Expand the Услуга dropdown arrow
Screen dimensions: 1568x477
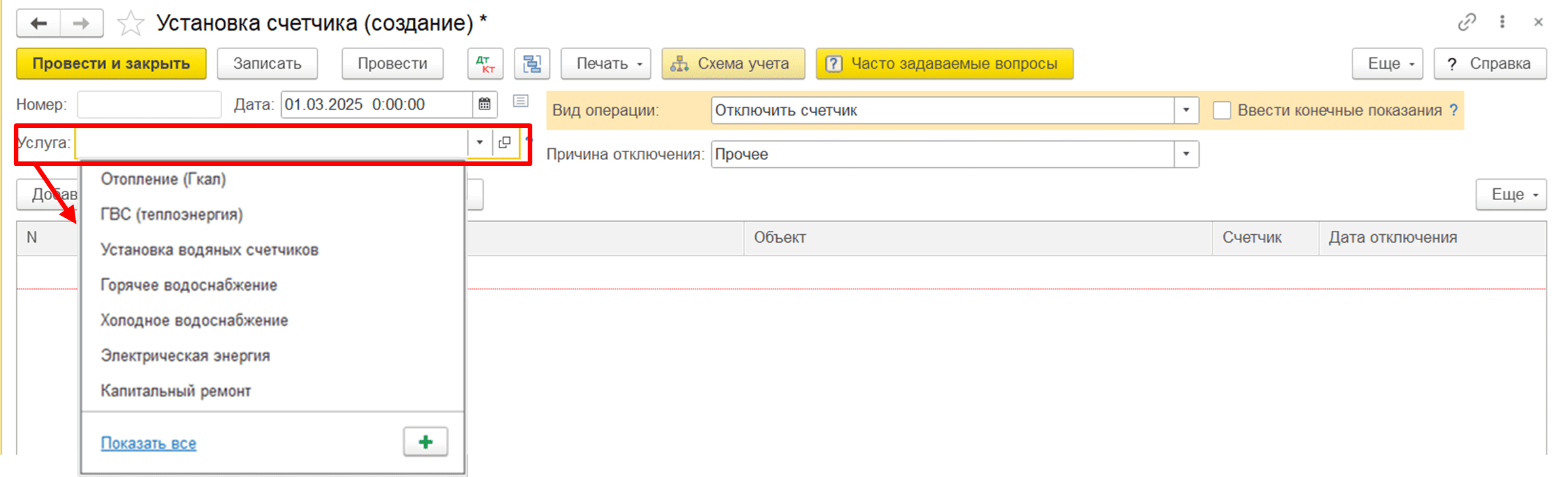coord(480,142)
